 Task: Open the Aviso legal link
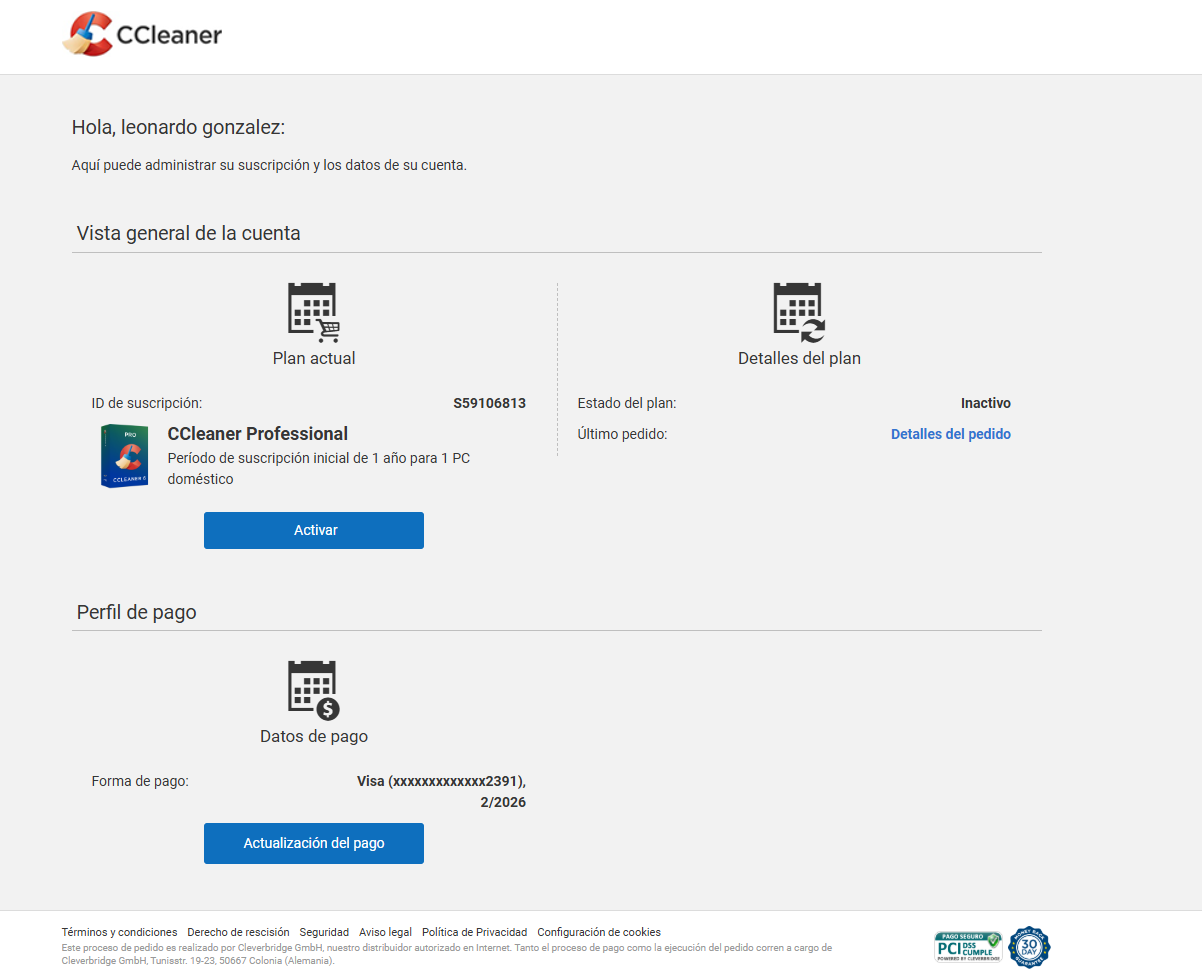pos(385,932)
